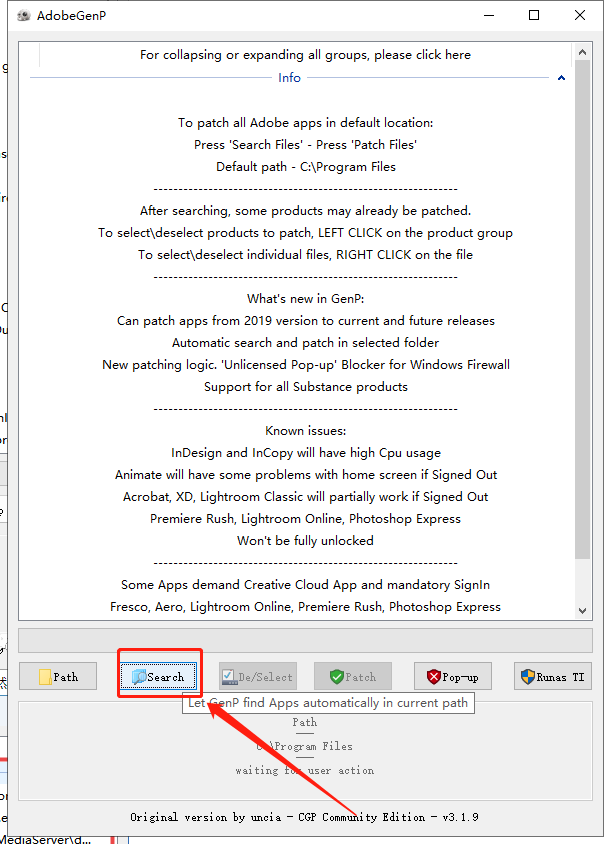Click the Path button with folder icon
Image resolution: width=611 pixels, height=844 pixels.
coord(58,677)
